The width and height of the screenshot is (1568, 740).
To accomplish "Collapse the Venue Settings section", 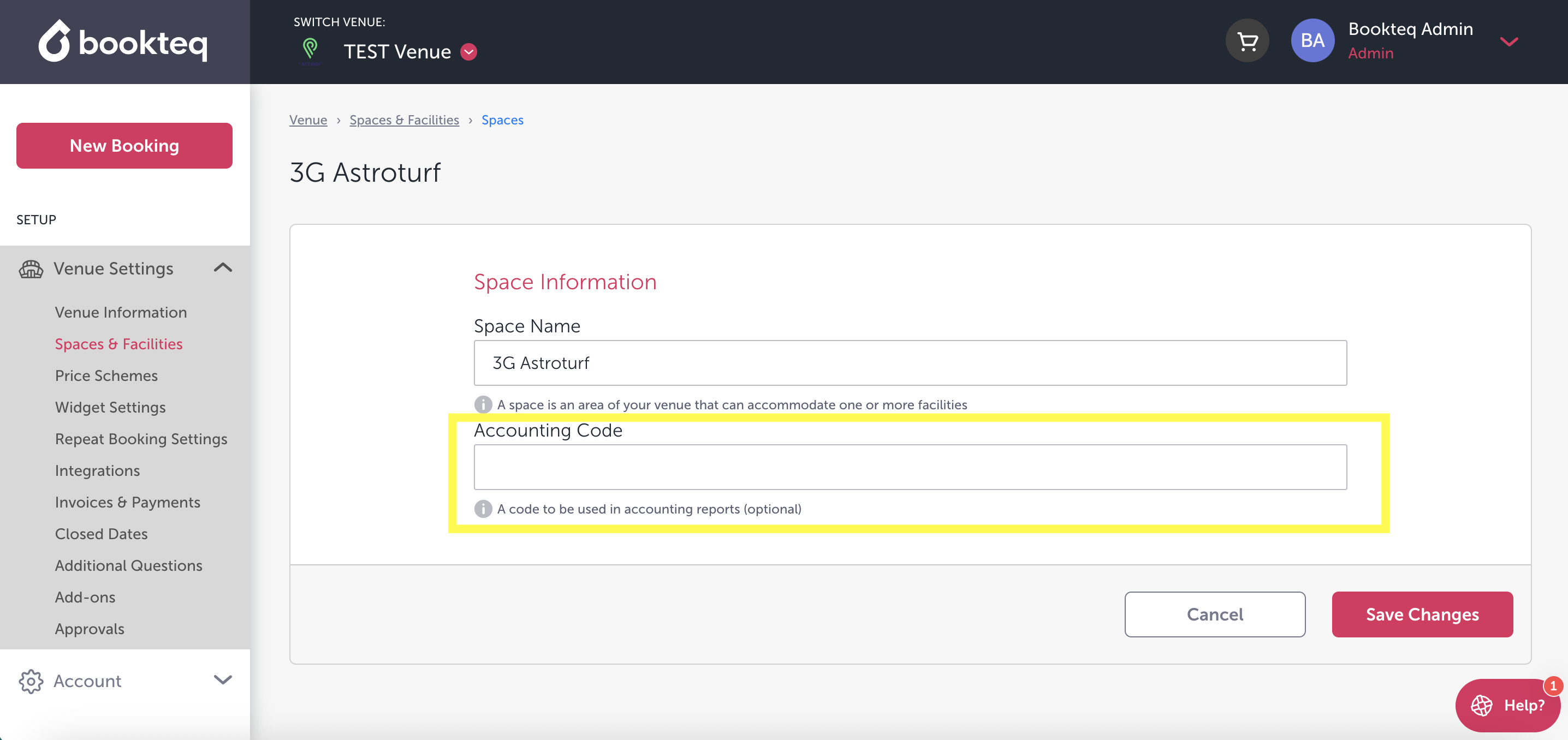I will [x=223, y=268].
